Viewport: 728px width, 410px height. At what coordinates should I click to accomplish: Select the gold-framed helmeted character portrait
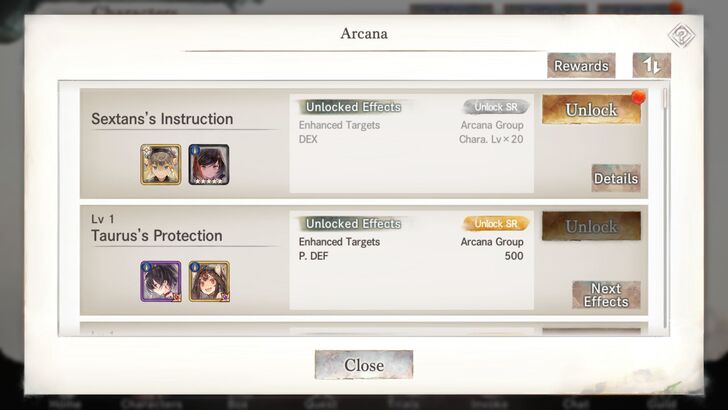point(161,164)
